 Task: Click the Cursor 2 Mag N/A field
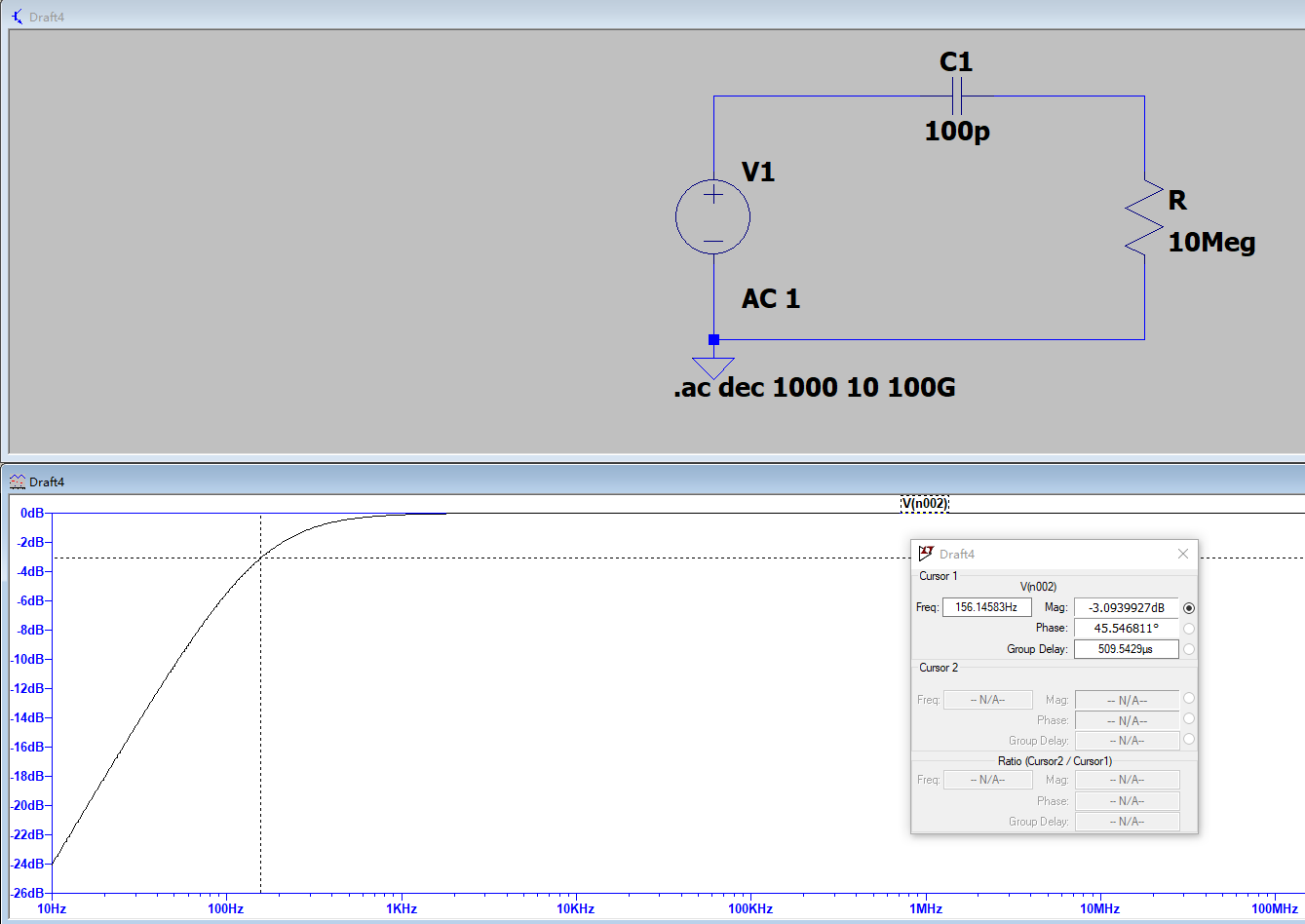coord(1128,700)
